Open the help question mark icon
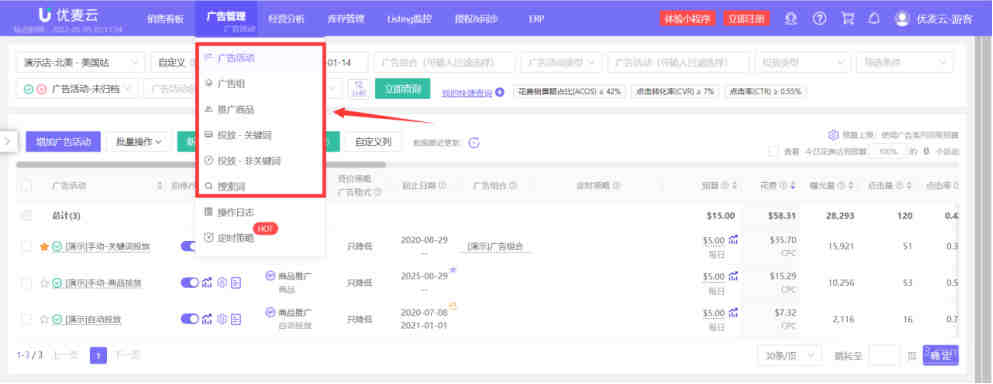Viewport: 993px width, 384px height. [x=819, y=18]
